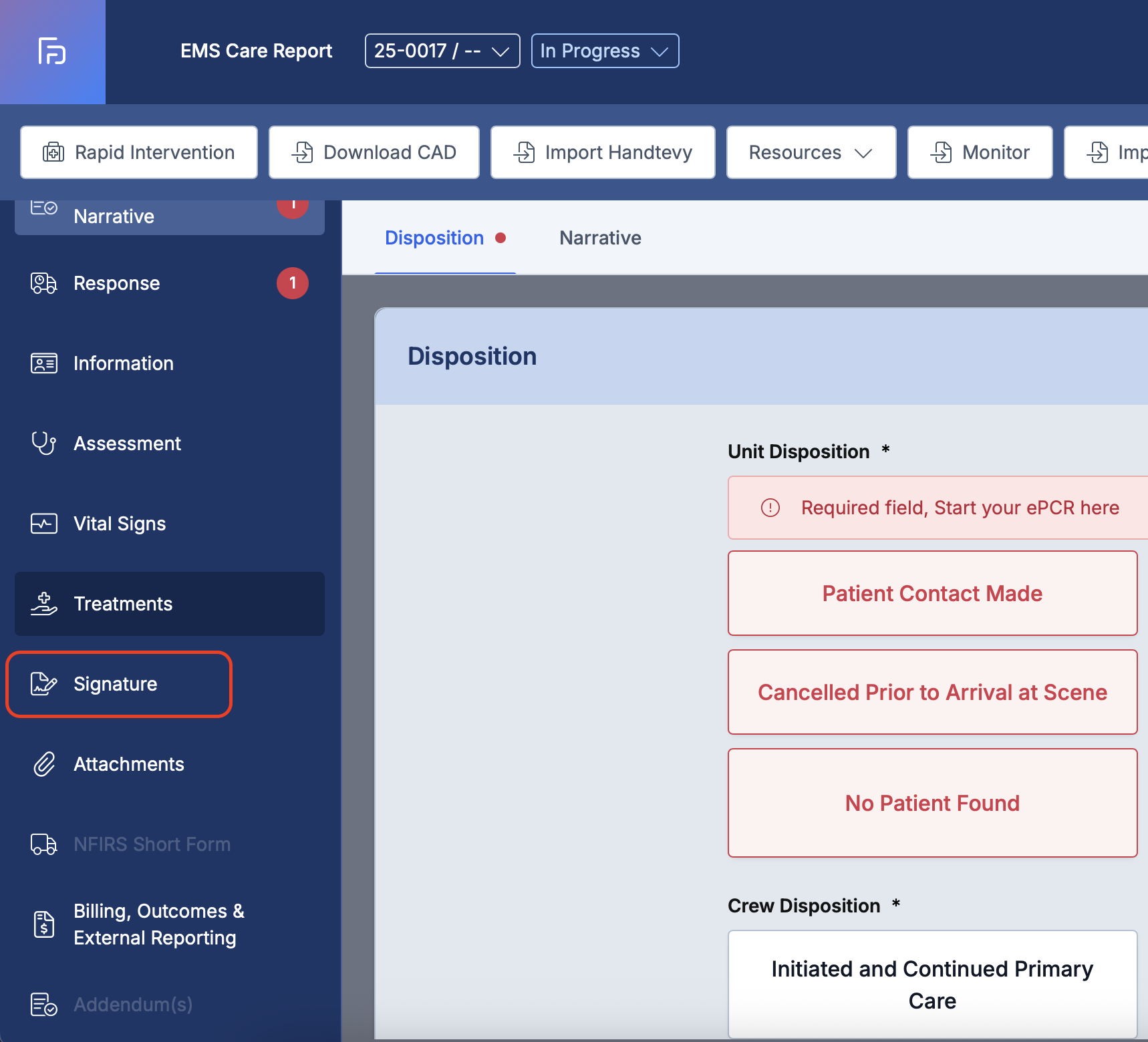The width and height of the screenshot is (1148, 1042).
Task: Click the Attachments paperclip icon
Action: coord(44,764)
